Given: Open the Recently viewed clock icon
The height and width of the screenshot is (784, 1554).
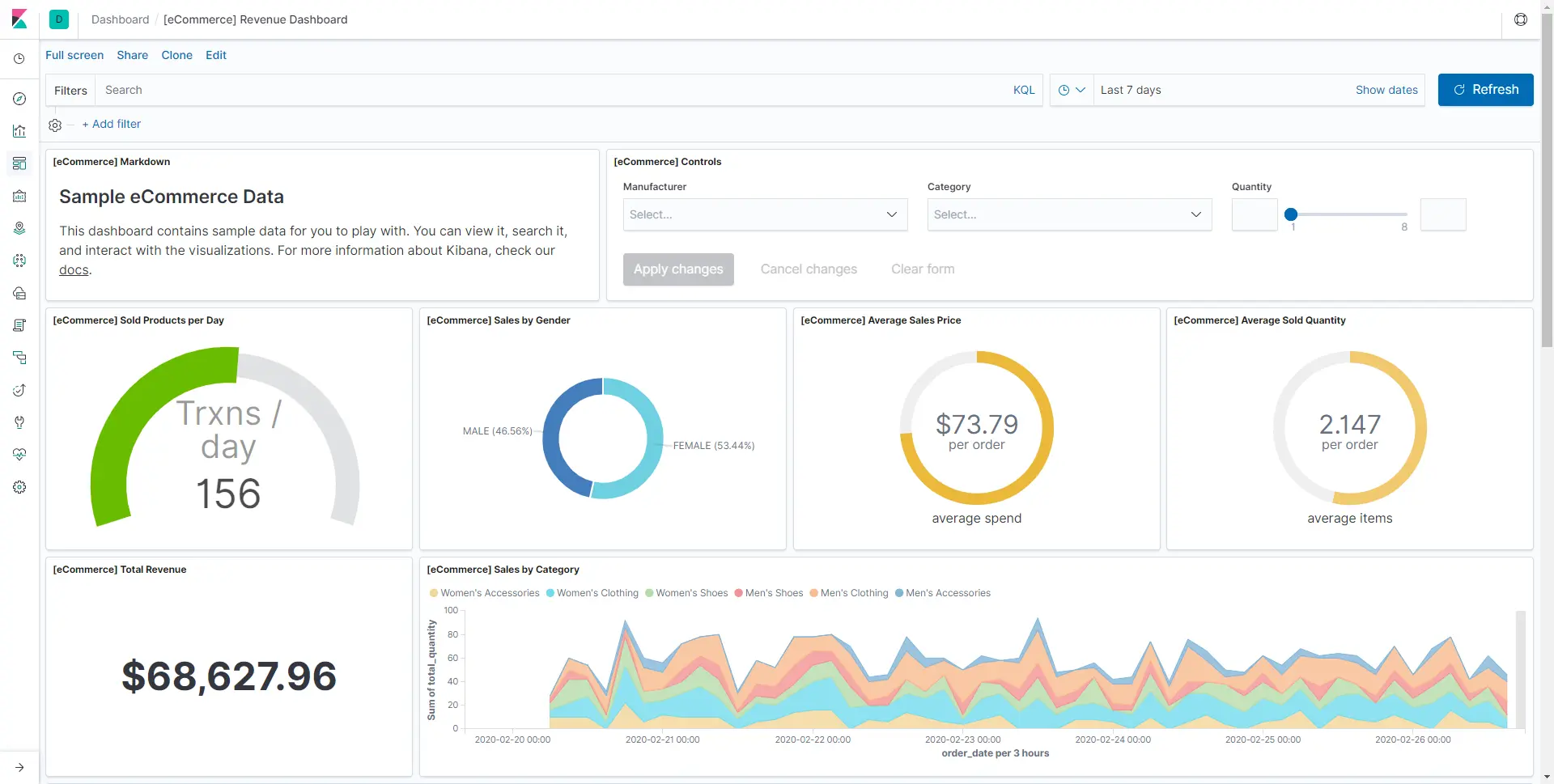Looking at the screenshot, I should point(19,59).
